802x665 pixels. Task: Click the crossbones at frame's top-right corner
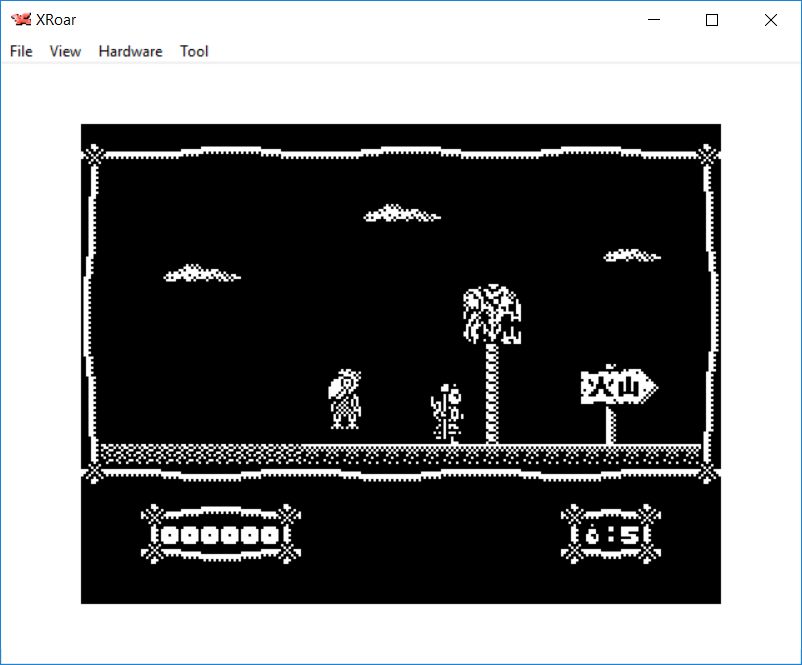(708, 154)
